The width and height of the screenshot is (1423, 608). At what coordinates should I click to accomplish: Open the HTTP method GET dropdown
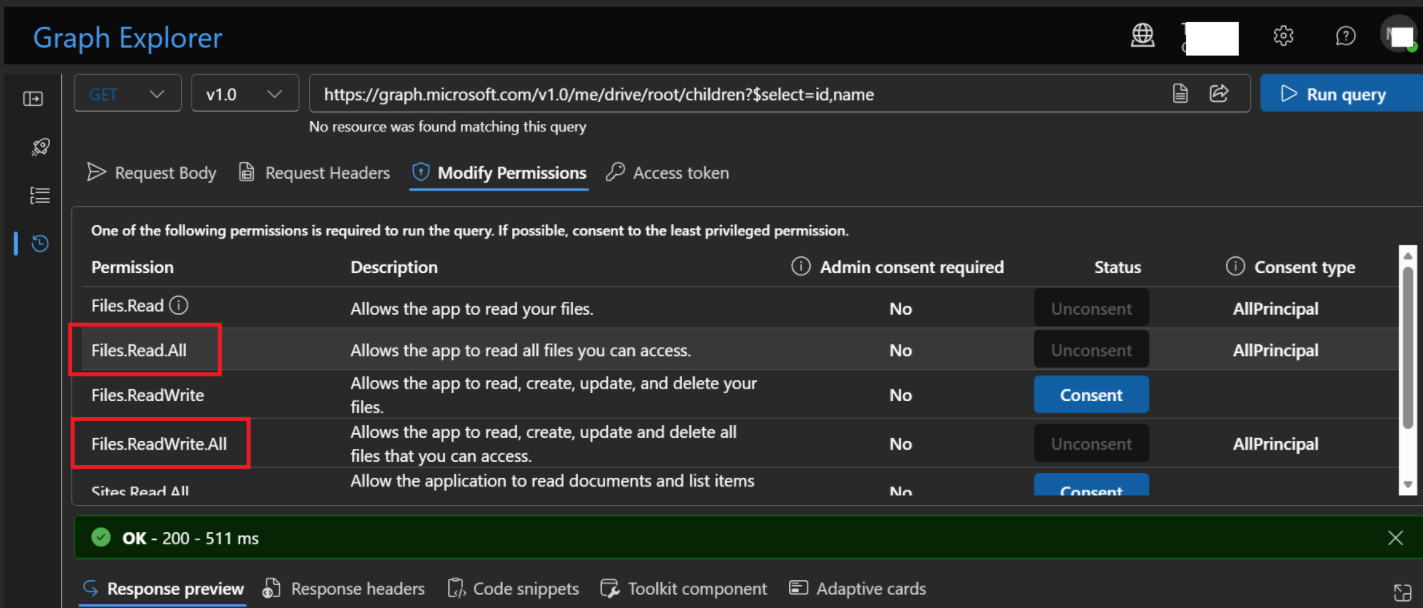click(128, 94)
